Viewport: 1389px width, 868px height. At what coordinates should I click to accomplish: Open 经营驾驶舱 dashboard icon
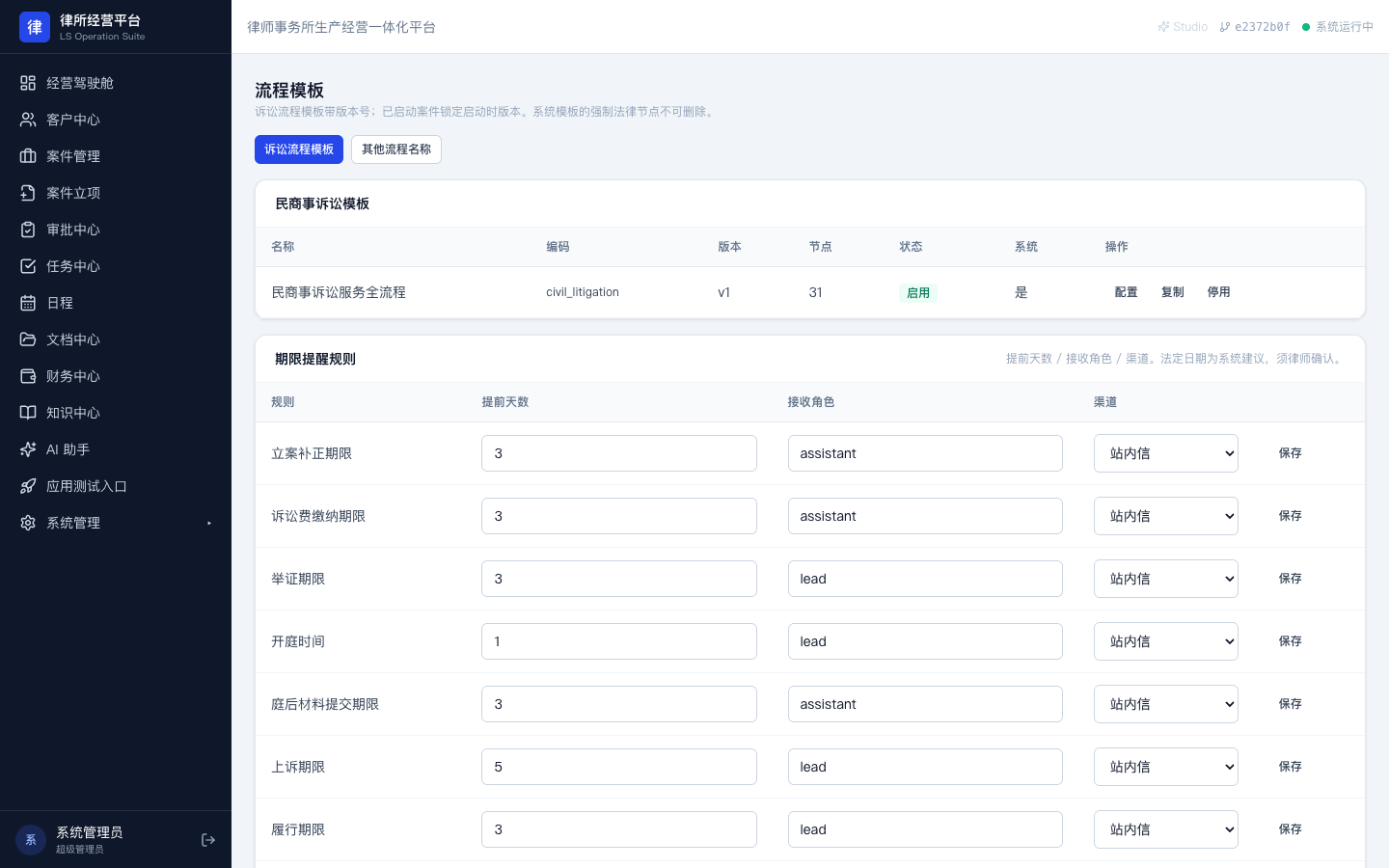tap(28, 83)
